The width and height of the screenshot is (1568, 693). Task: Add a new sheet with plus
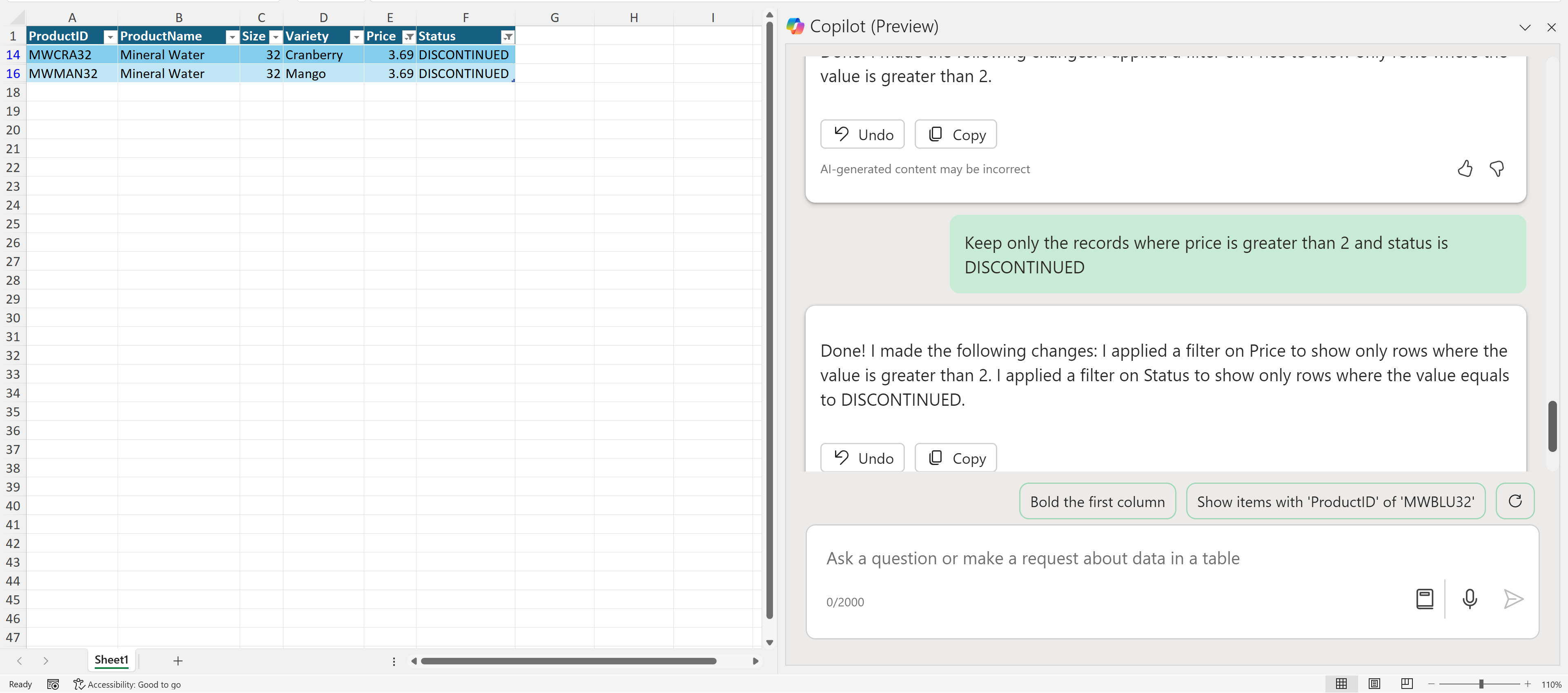178,661
